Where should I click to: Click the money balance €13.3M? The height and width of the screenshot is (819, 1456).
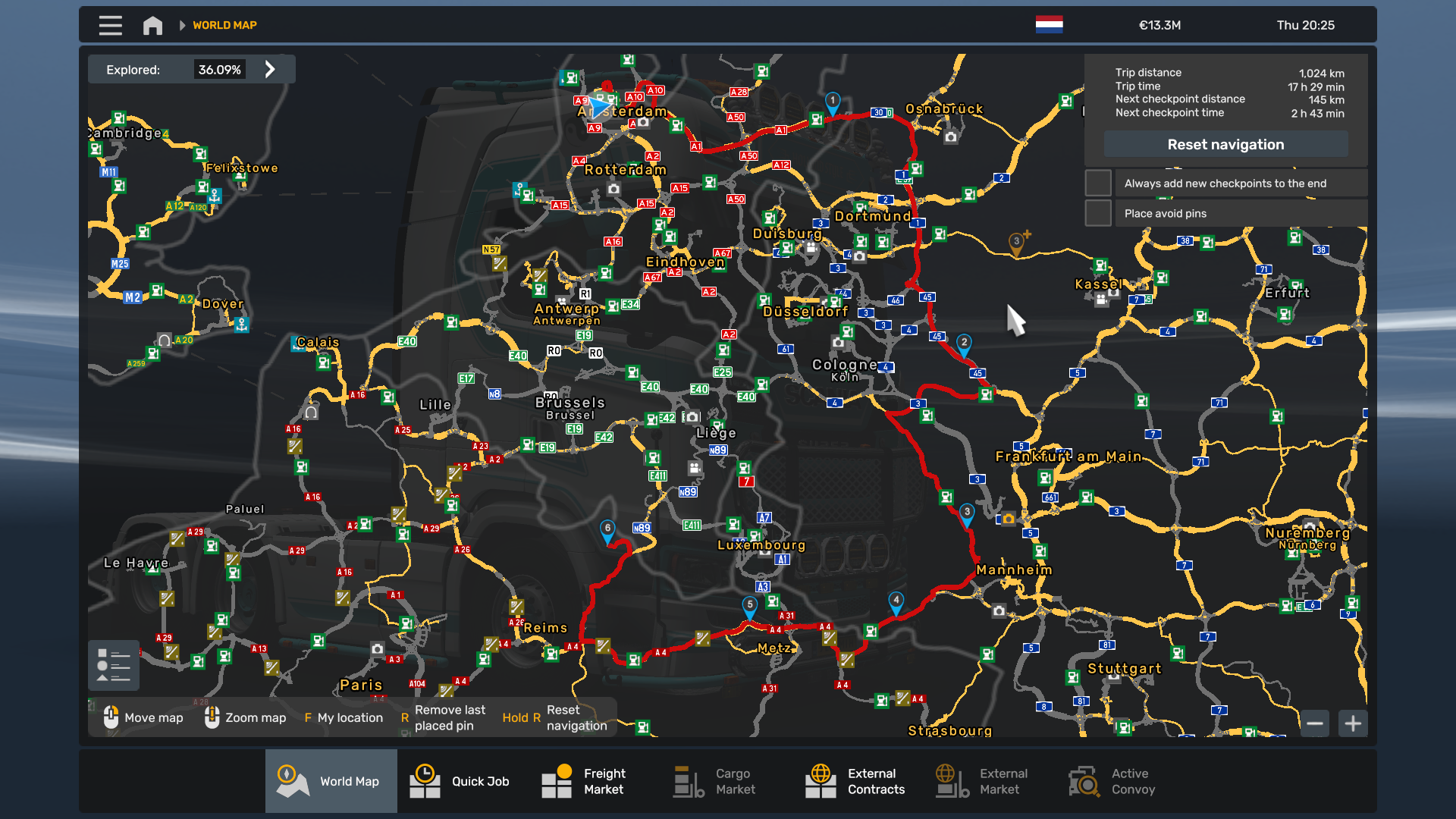click(x=1159, y=25)
